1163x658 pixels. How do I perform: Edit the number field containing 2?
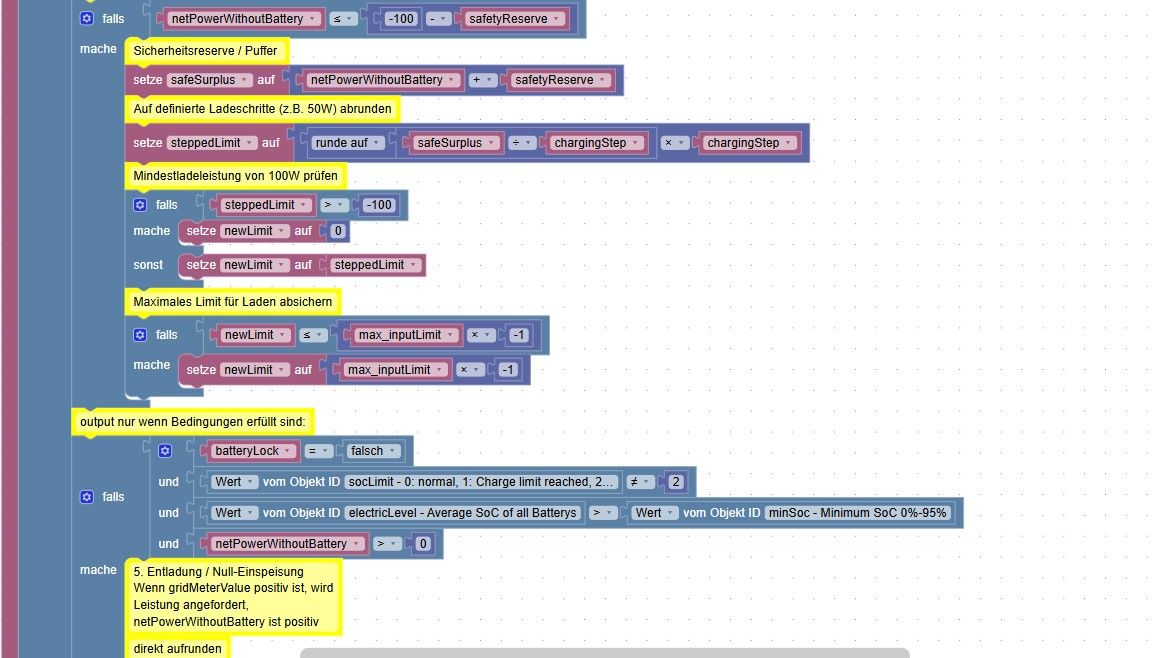(x=675, y=482)
